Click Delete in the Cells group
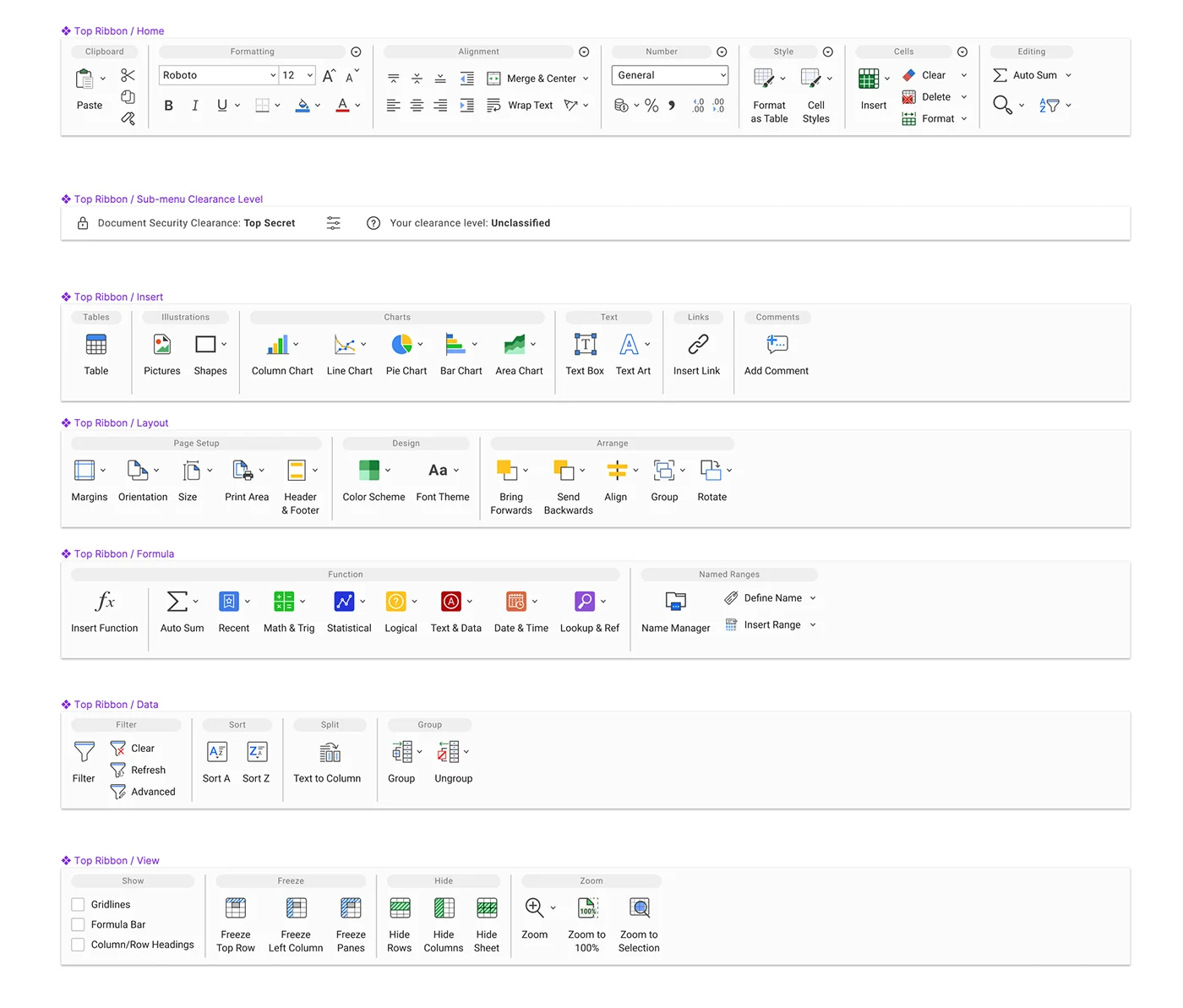This screenshot has width=1183, height=1008. 936,97
